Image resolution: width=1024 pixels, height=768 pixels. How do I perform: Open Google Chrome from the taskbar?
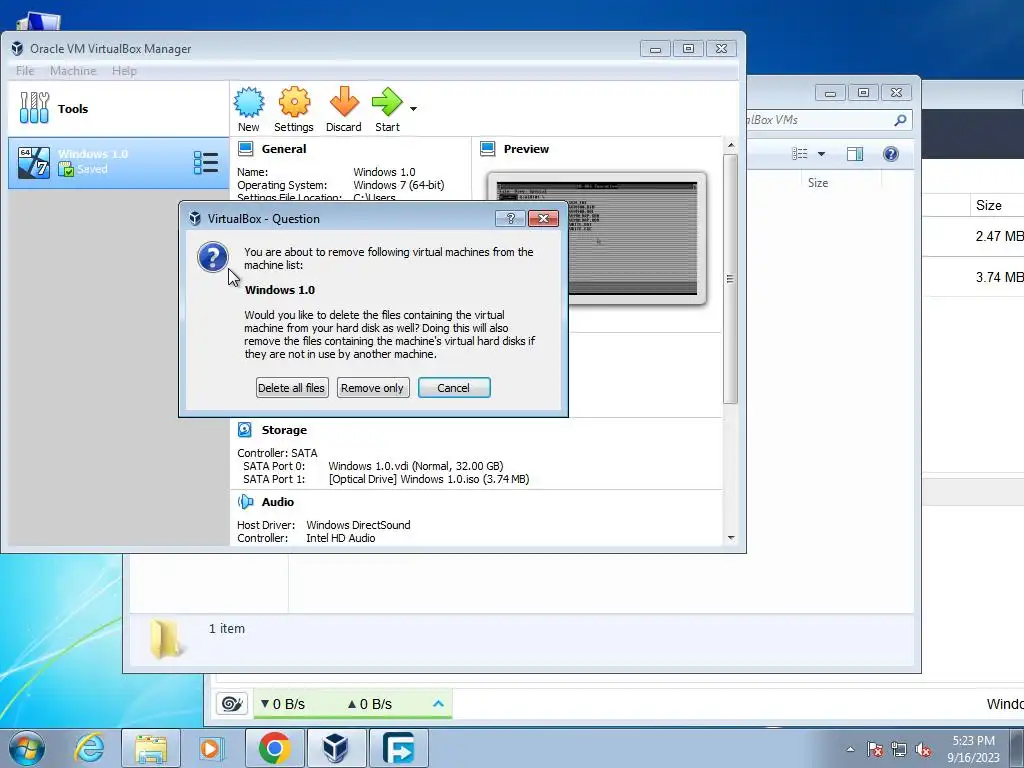pyautogui.click(x=274, y=748)
